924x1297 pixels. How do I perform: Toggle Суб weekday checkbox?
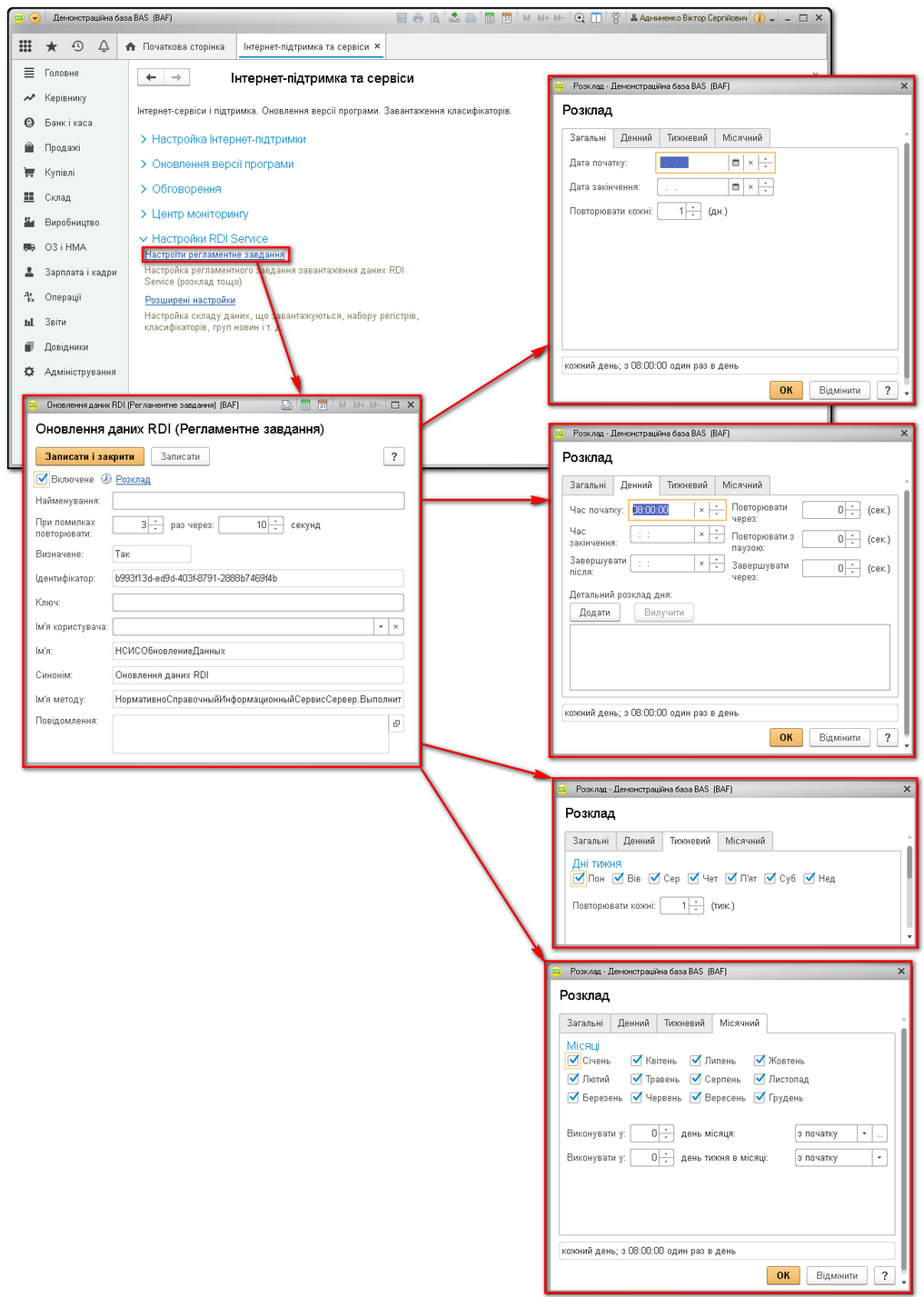(770, 878)
